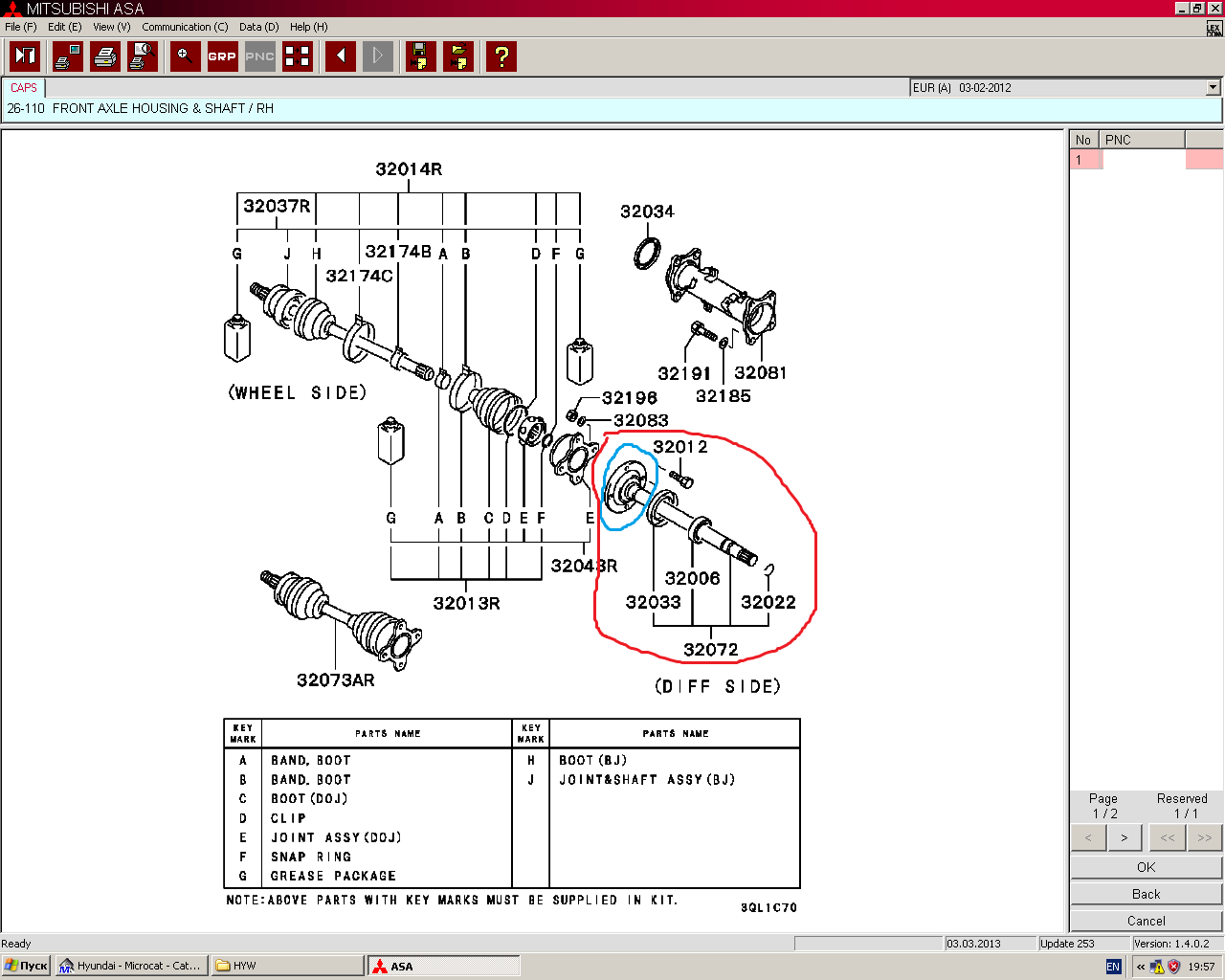This screenshot has width=1225, height=980.
Task: Click part number 32072 in the diagram
Action: coord(710,650)
